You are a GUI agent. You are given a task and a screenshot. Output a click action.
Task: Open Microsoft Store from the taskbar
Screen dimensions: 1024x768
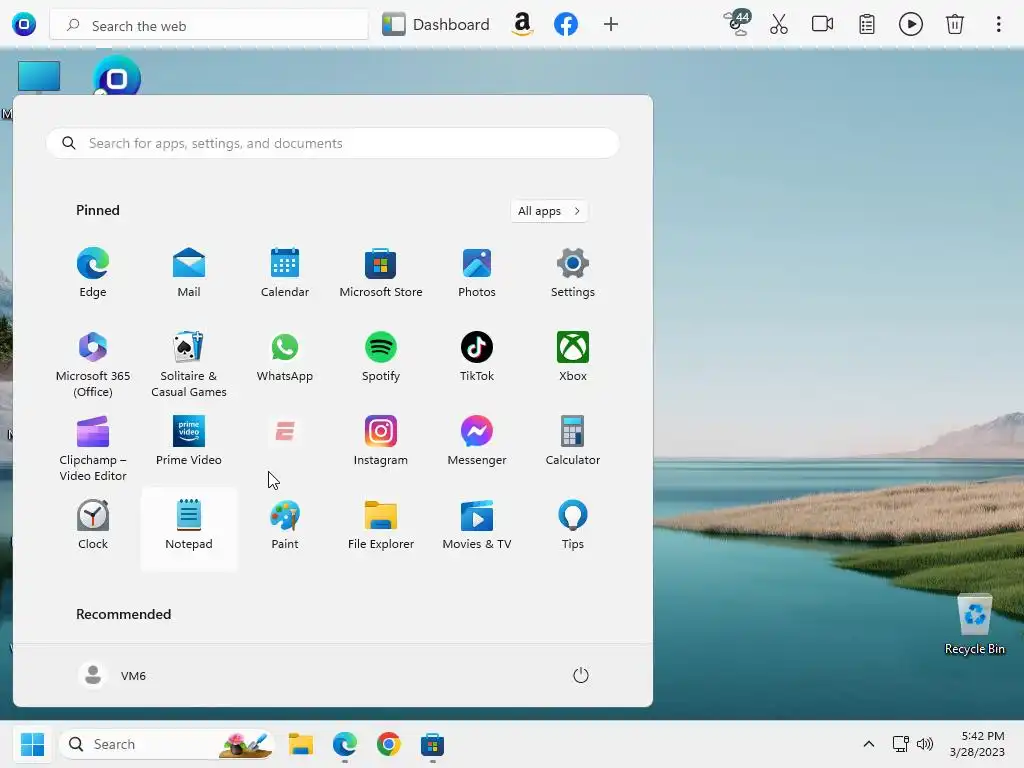(x=432, y=744)
